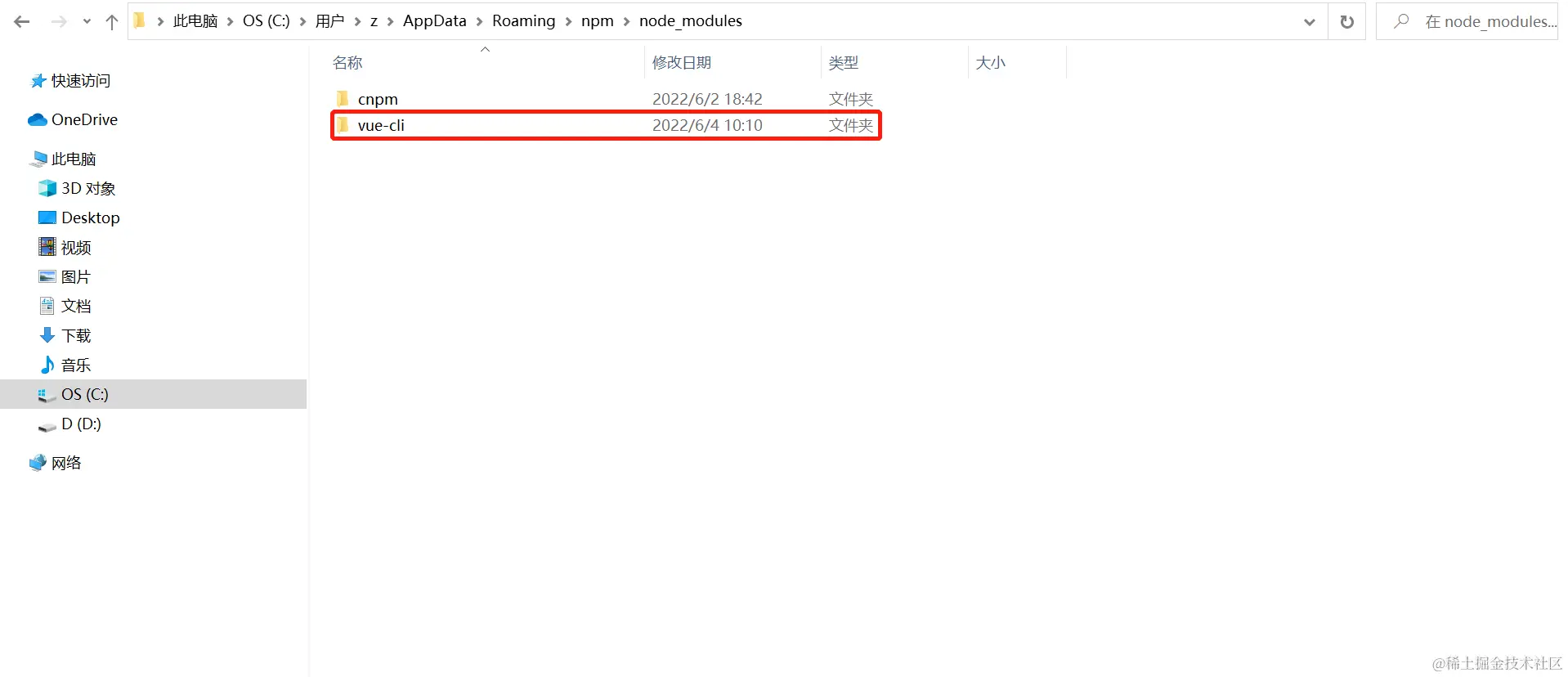The width and height of the screenshot is (1568, 677).
Task: Click the 下载 download arrow icon
Action: click(x=47, y=335)
